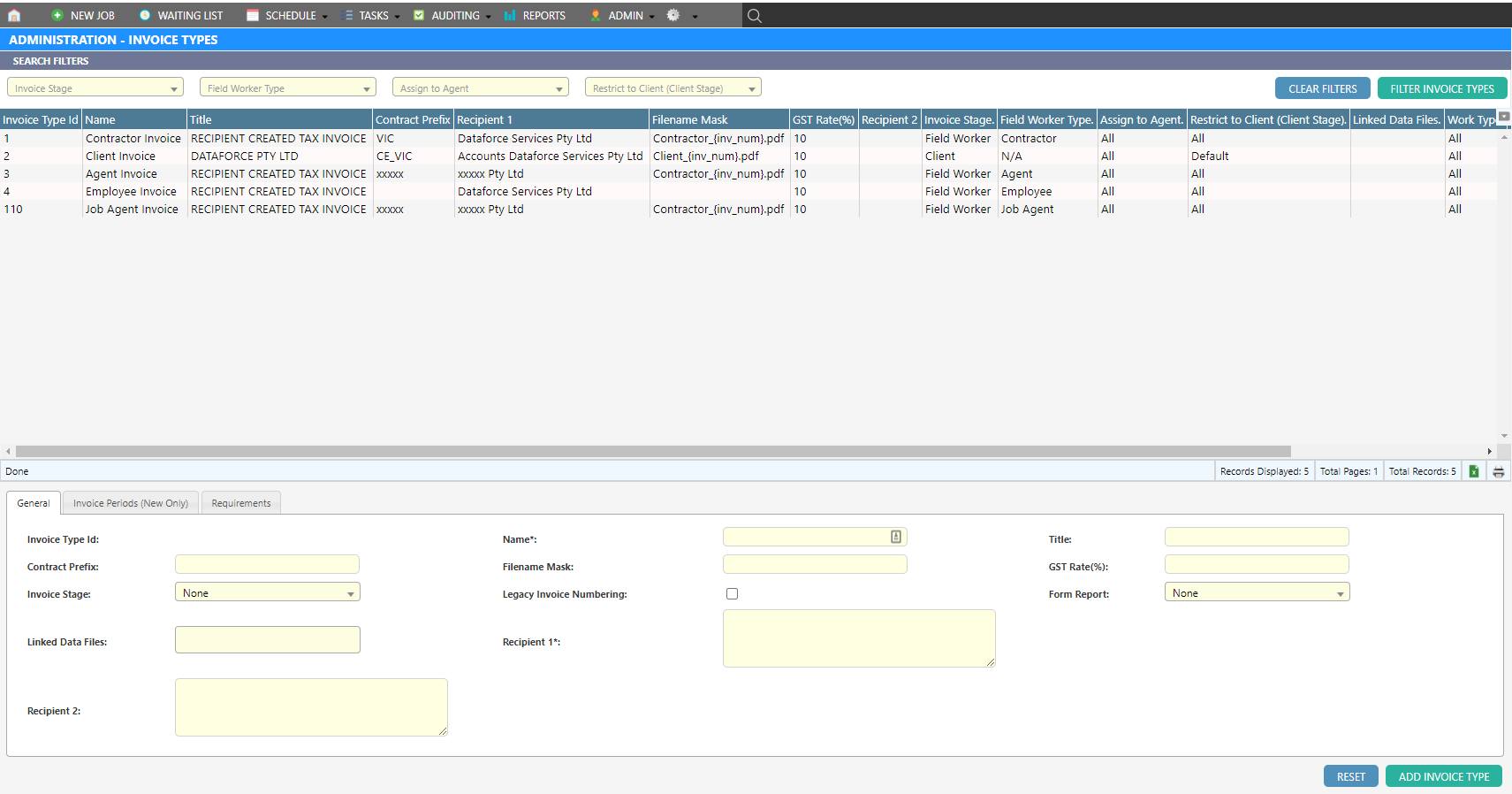Switch to the General tab
Image resolution: width=1512 pixels, height=794 pixels.
coord(34,503)
